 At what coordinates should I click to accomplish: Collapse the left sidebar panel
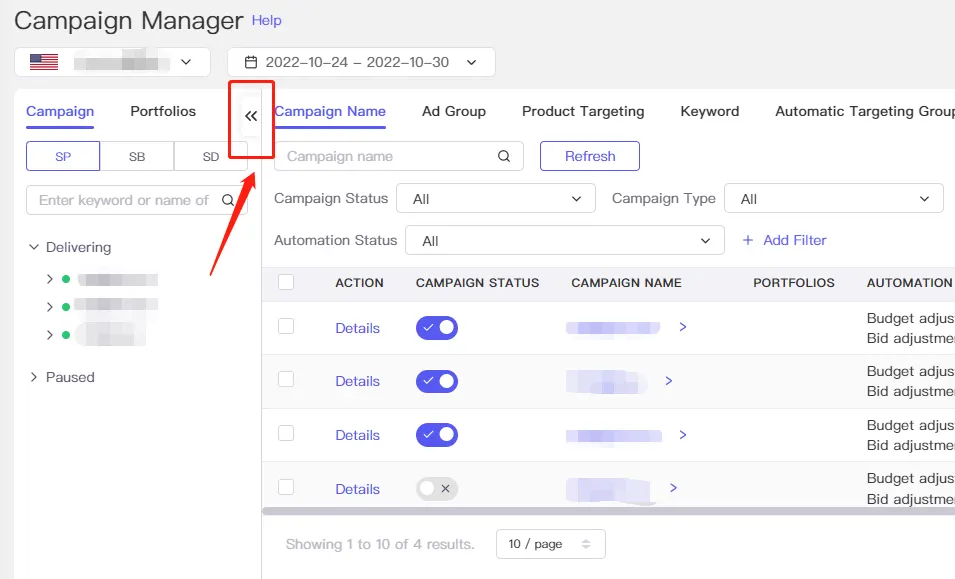(x=250, y=115)
